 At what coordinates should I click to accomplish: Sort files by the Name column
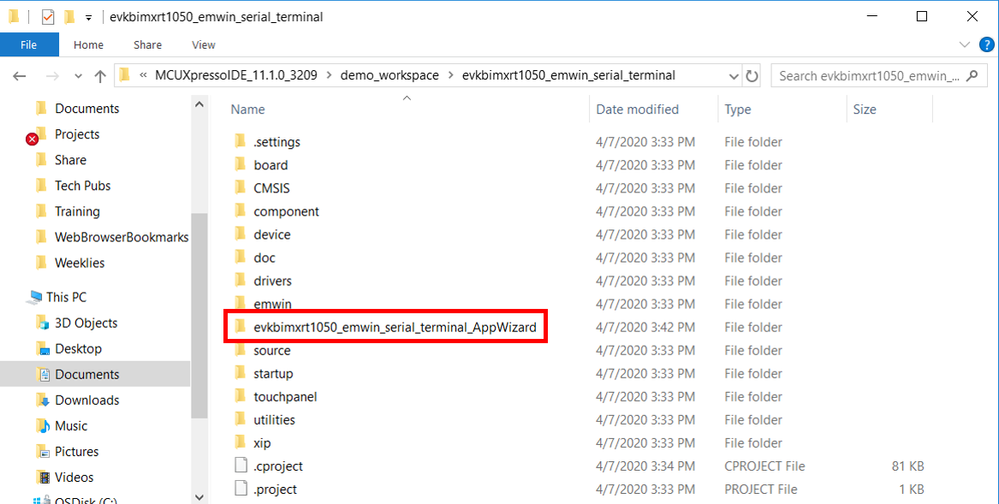pos(248,110)
